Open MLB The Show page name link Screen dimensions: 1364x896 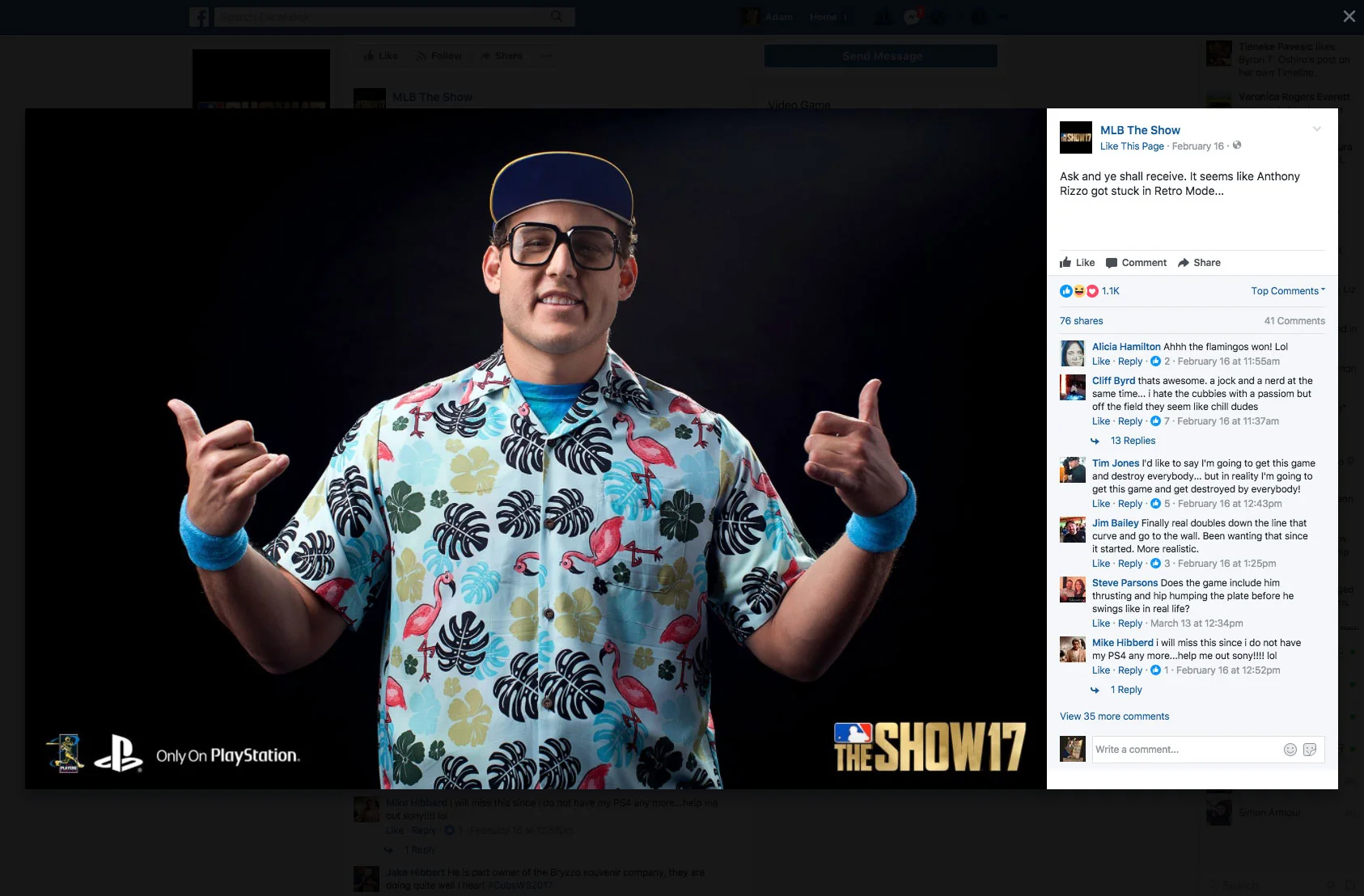[x=1140, y=130]
